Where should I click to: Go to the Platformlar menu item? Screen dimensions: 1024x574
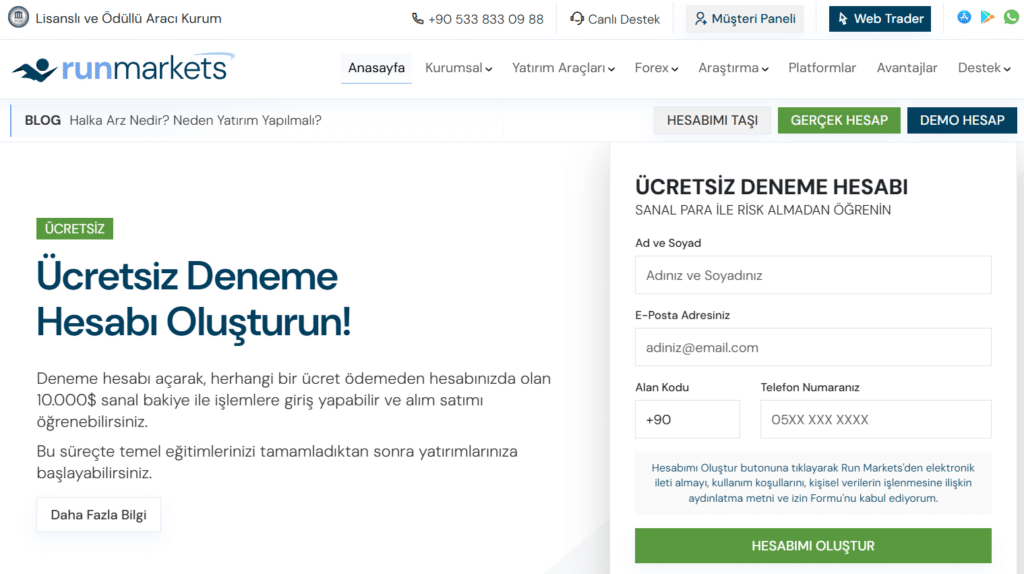tap(822, 68)
